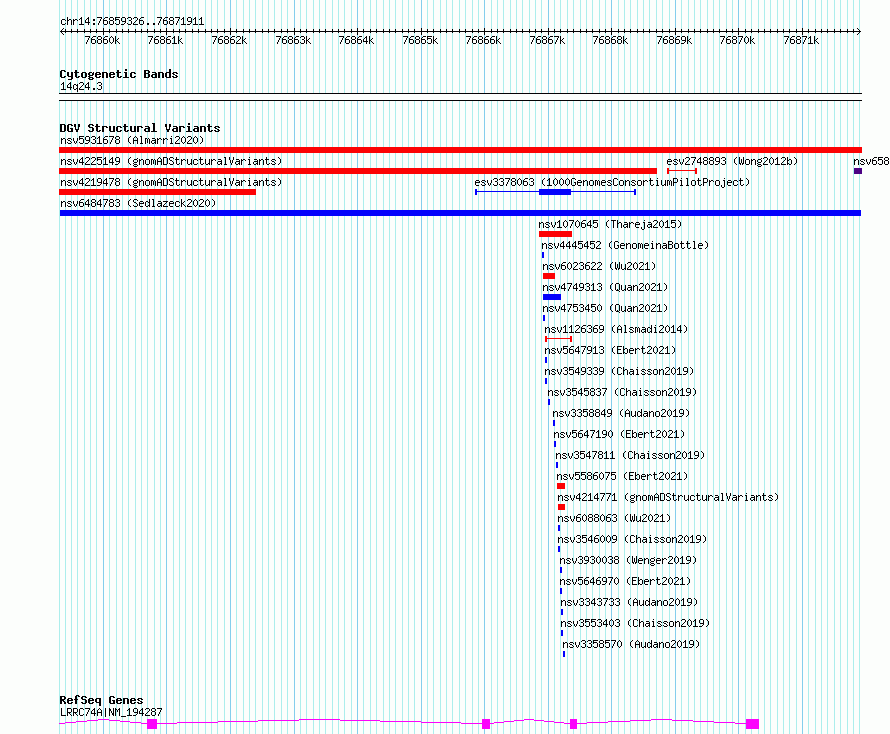Open nsv4214771 (gnomADStructuralVariants) label
Image resolution: width=890 pixels, height=734 pixels.
pyautogui.click(x=668, y=497)
